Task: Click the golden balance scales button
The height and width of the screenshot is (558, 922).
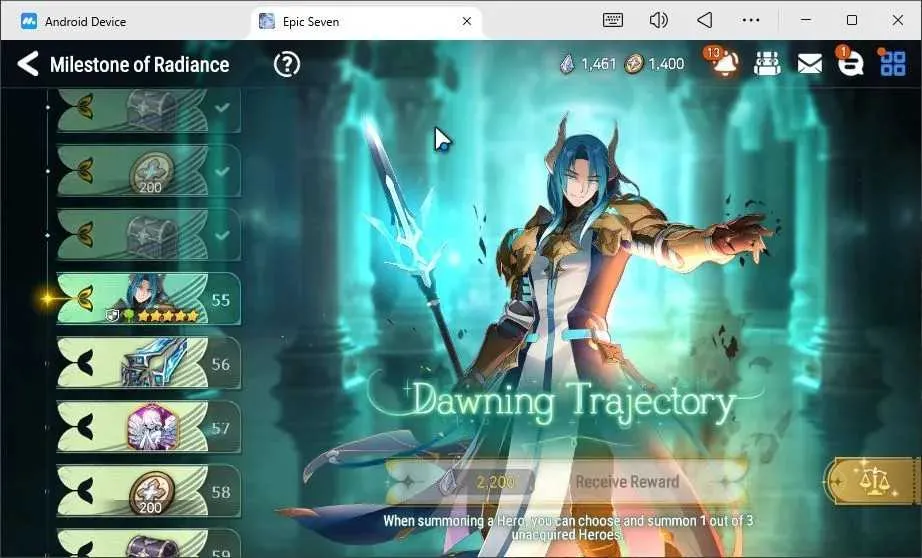Action: 874,482
